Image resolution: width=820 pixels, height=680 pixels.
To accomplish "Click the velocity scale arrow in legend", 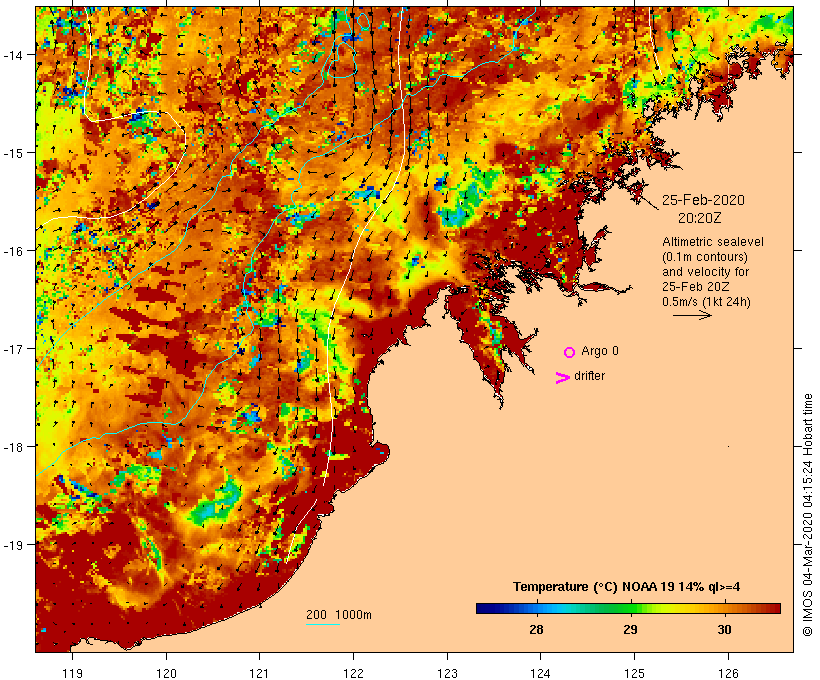I will pyautogui.click(x=692, y=315).
